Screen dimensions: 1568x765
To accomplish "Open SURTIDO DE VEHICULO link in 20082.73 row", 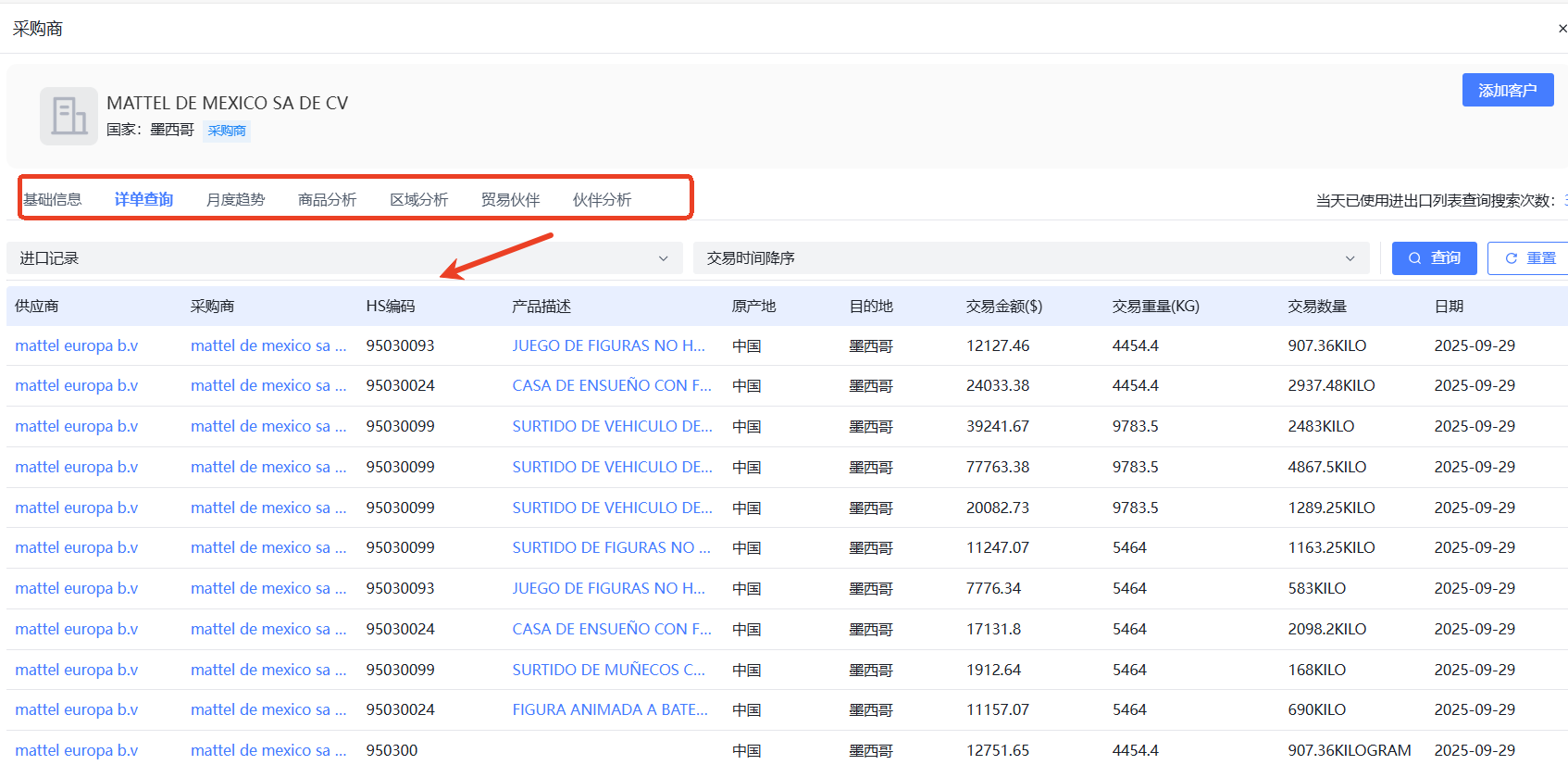I will click(x=612, y=508).
